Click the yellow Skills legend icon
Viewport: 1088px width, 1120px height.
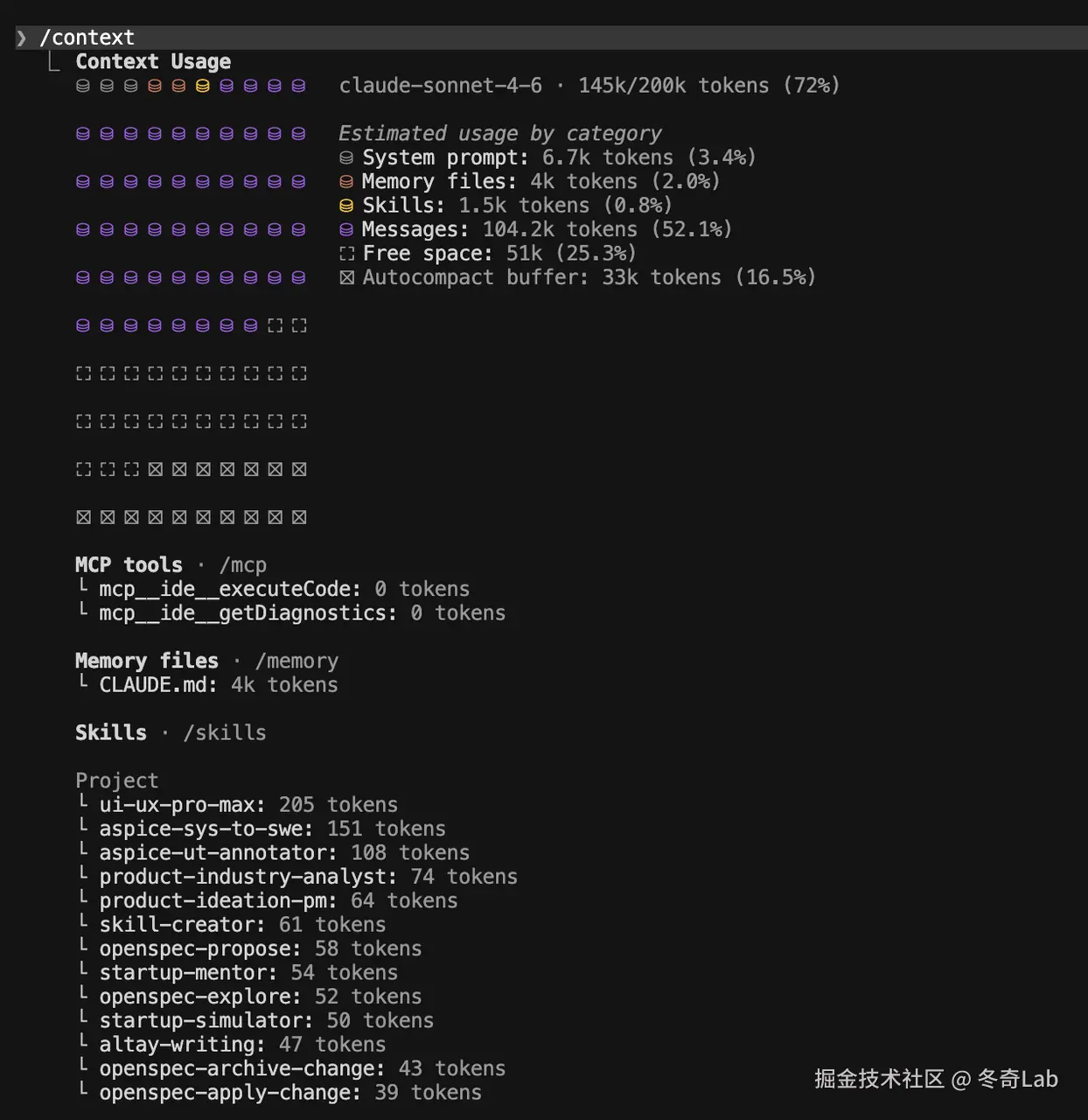coord(346,206)
